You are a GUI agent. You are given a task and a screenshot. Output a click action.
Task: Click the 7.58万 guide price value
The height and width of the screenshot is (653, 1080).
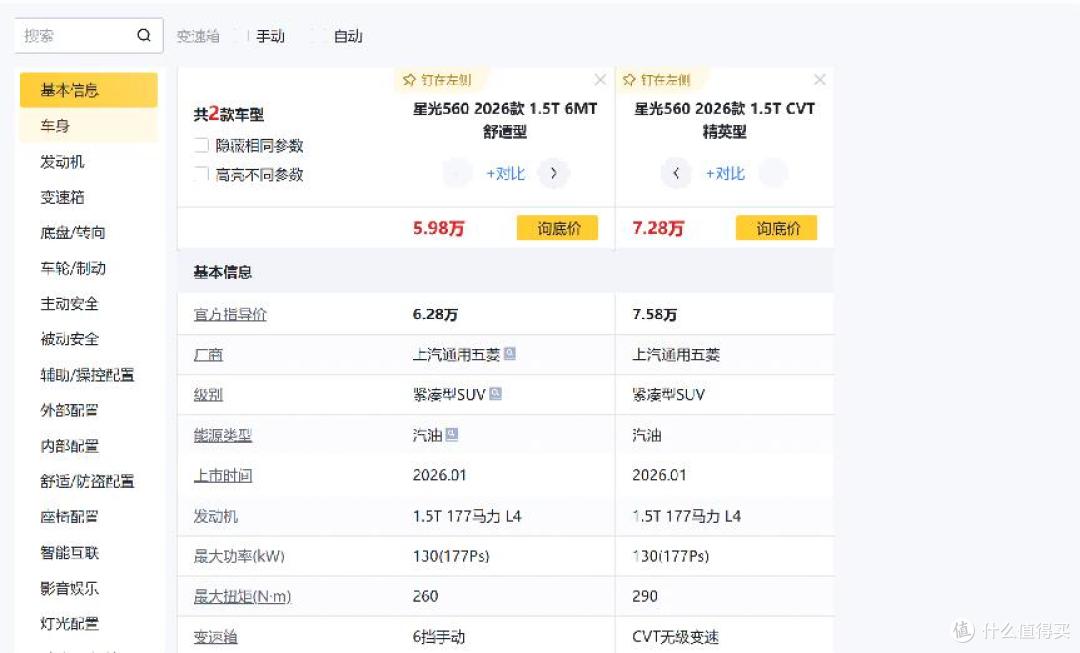(x=654, y=315)
